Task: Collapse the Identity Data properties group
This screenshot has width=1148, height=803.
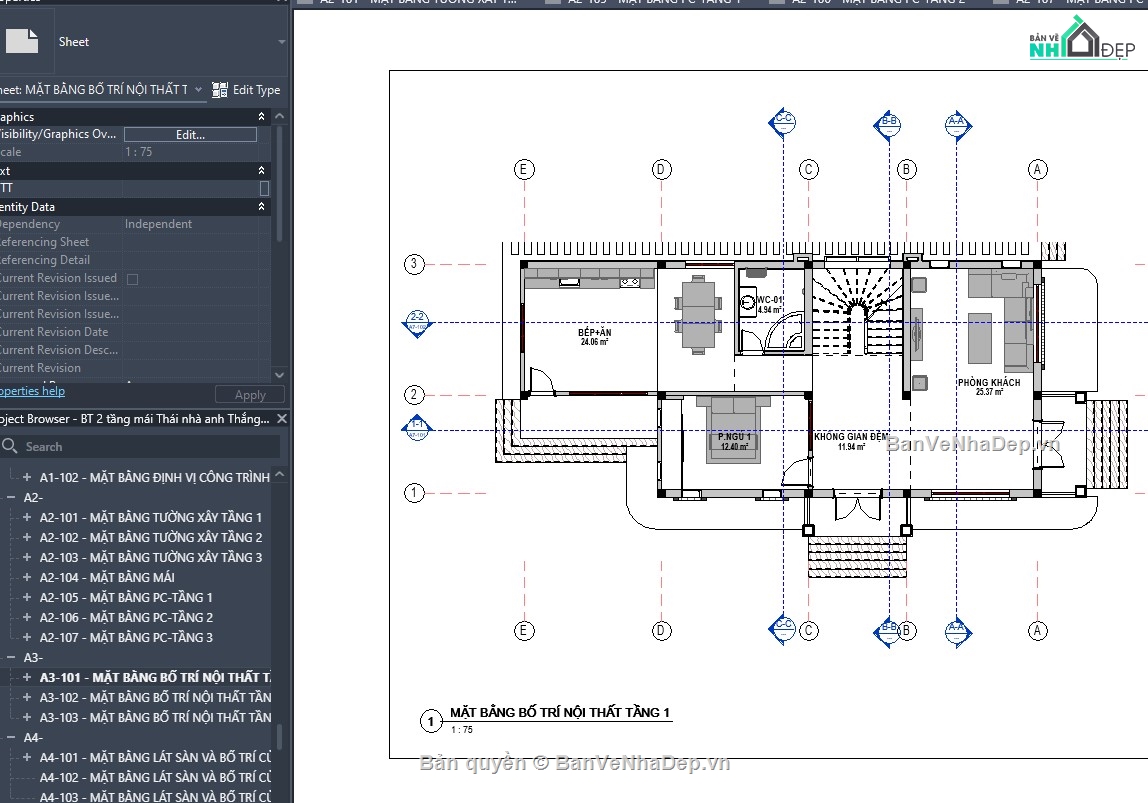Action: click(x=261, y=206)
